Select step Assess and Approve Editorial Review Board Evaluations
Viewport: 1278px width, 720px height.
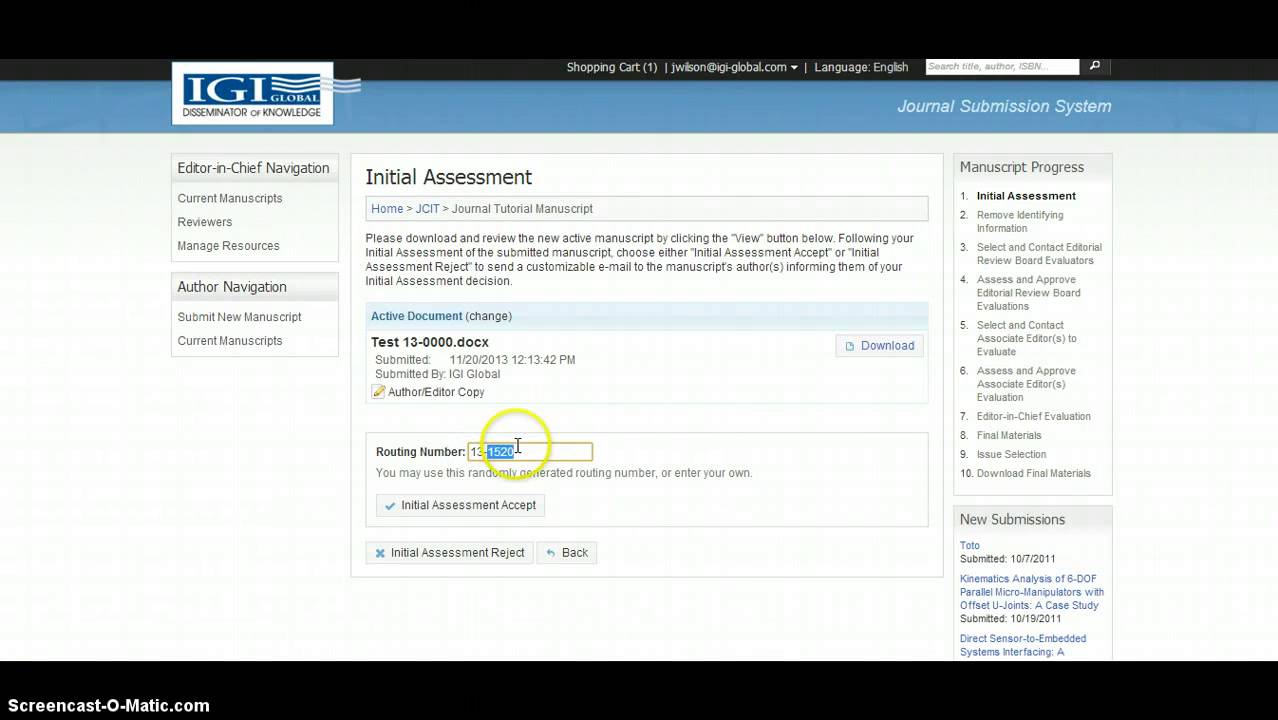pyautogui.click(x=1029, y=293)
